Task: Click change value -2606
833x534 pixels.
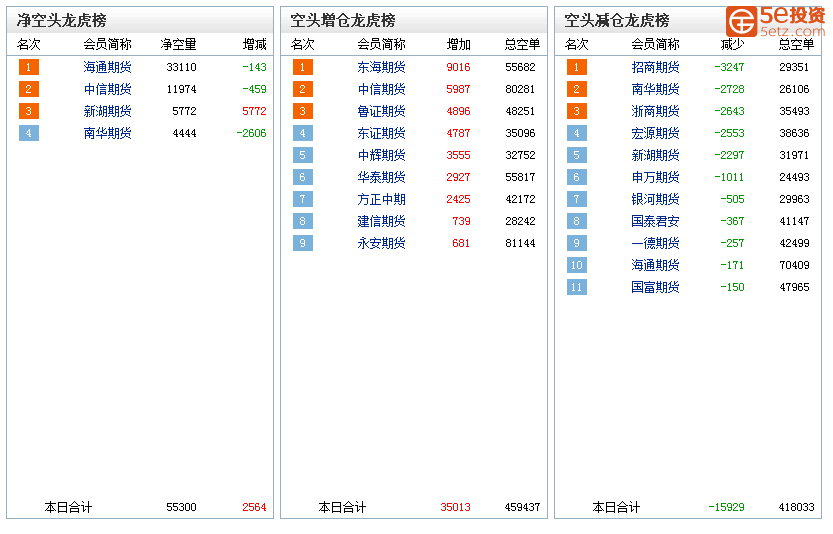Action: (x=251, y=133)
